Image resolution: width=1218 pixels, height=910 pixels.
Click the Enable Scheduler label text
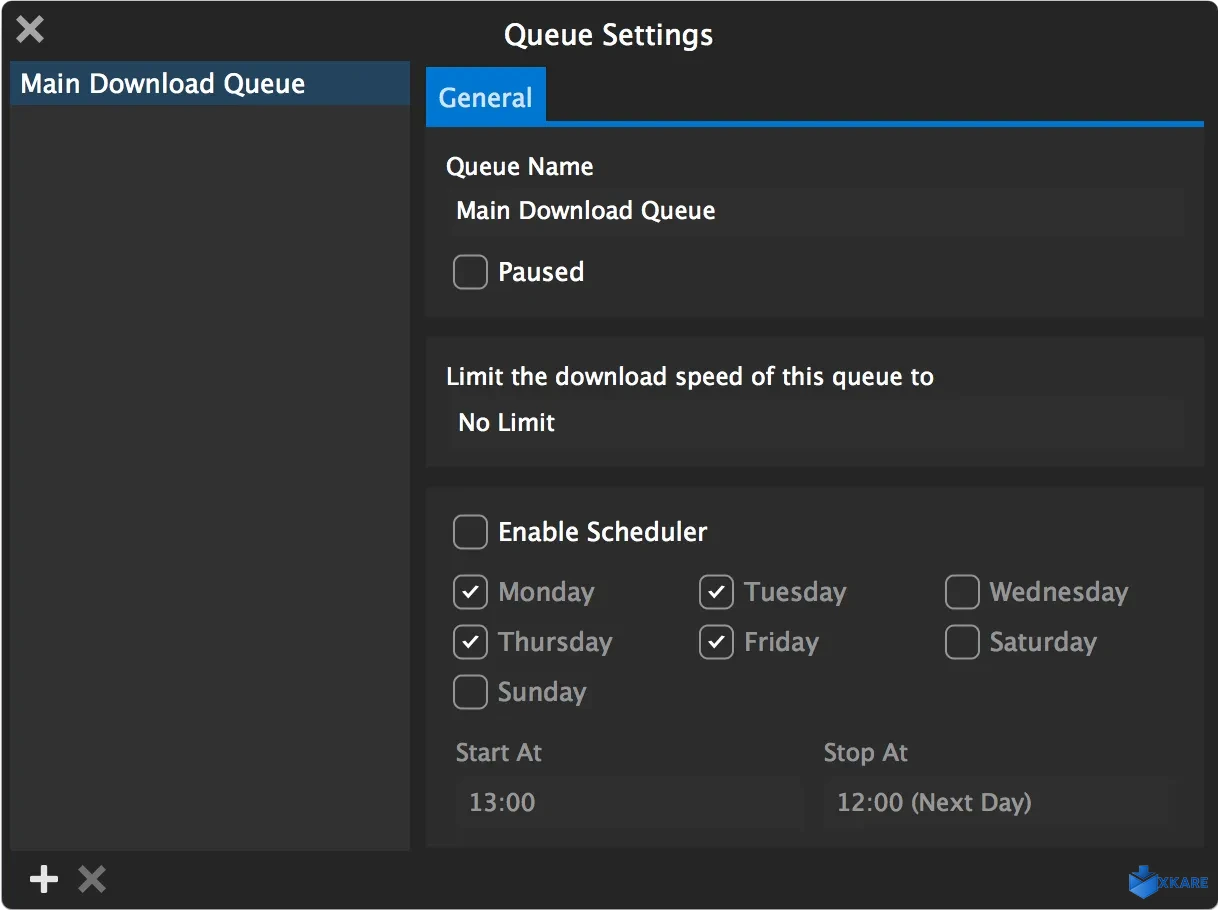[603, 532]
